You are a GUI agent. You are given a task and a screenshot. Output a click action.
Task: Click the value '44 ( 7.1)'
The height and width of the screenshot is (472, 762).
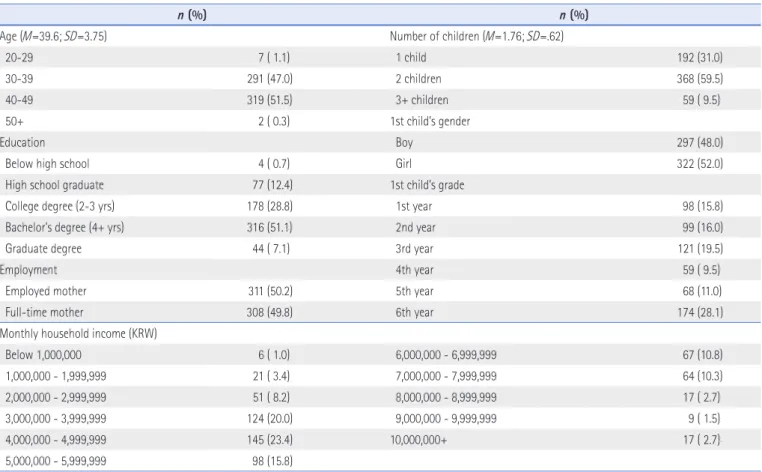(271, 249)
